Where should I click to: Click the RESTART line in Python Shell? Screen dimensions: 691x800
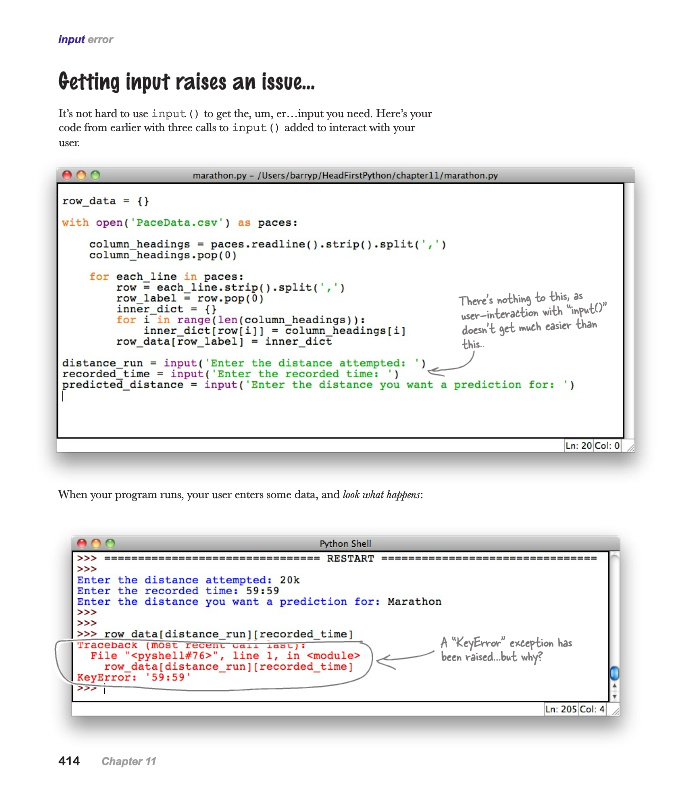tap(350, 558)
